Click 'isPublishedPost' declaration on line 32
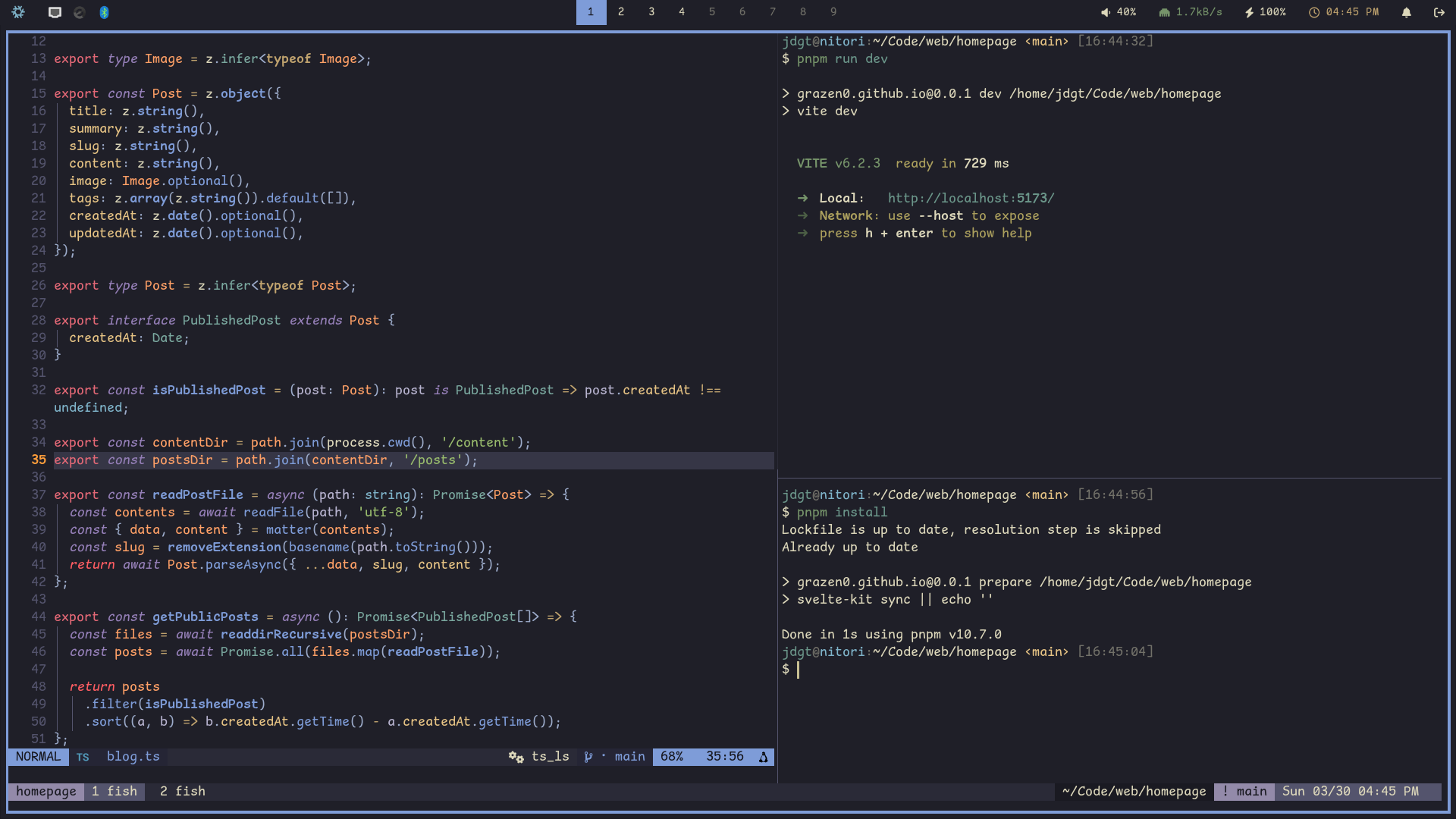The height and width of the screenshot is (819, 1456). [x=209, y=390]
